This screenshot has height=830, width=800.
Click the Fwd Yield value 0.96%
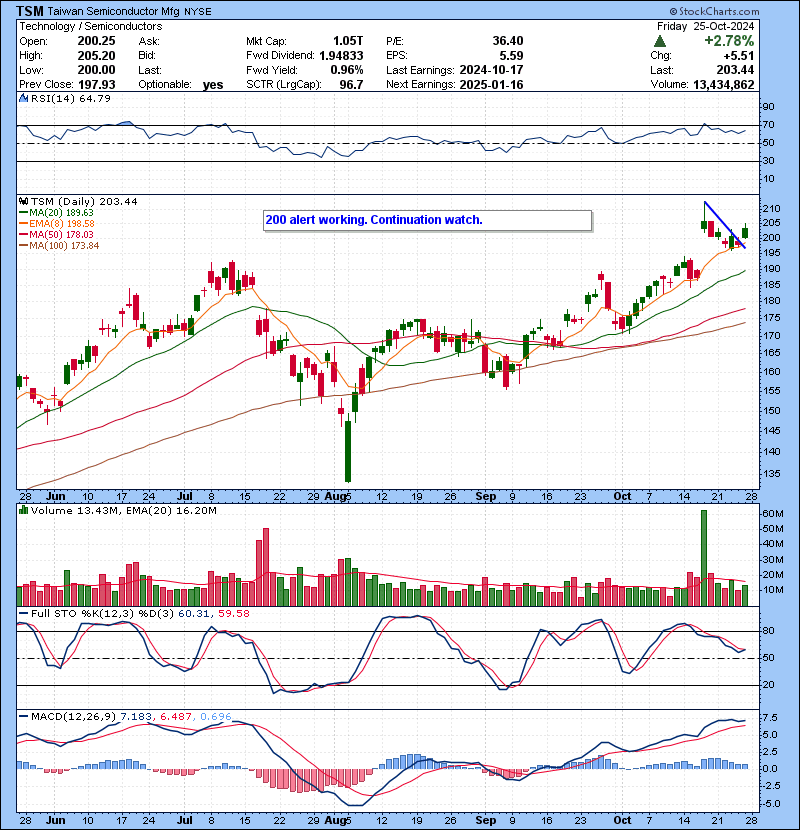coord(347,70)
